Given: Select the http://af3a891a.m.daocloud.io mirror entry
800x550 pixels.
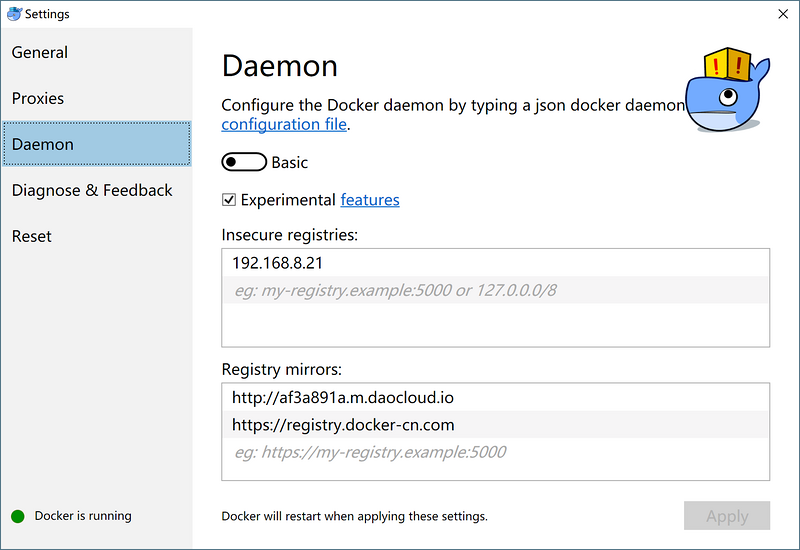Looking at the screenshot, I should coord(495,397).
